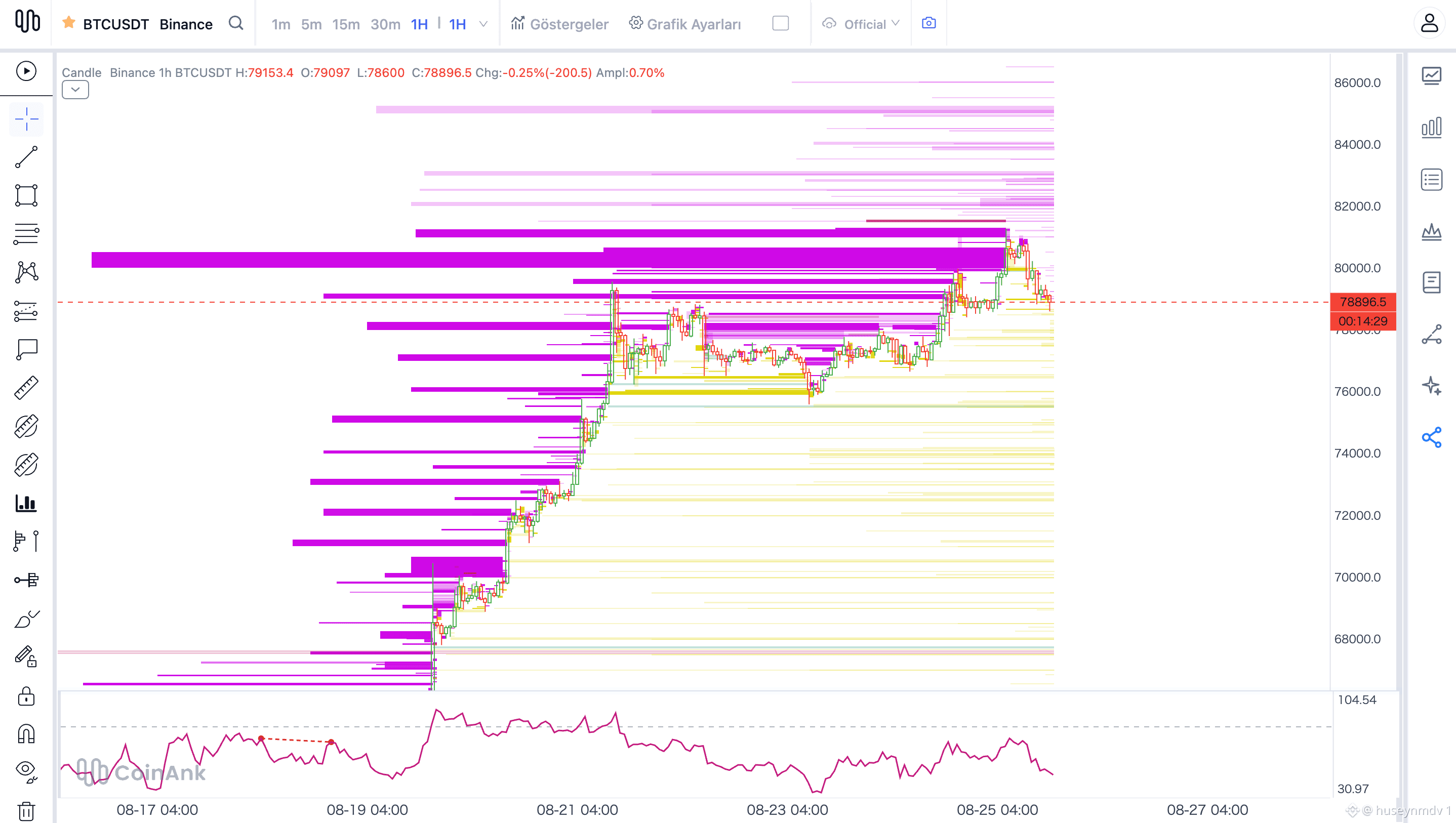Open the connected nodes line icon in right sidebar

click(1431, 335)
